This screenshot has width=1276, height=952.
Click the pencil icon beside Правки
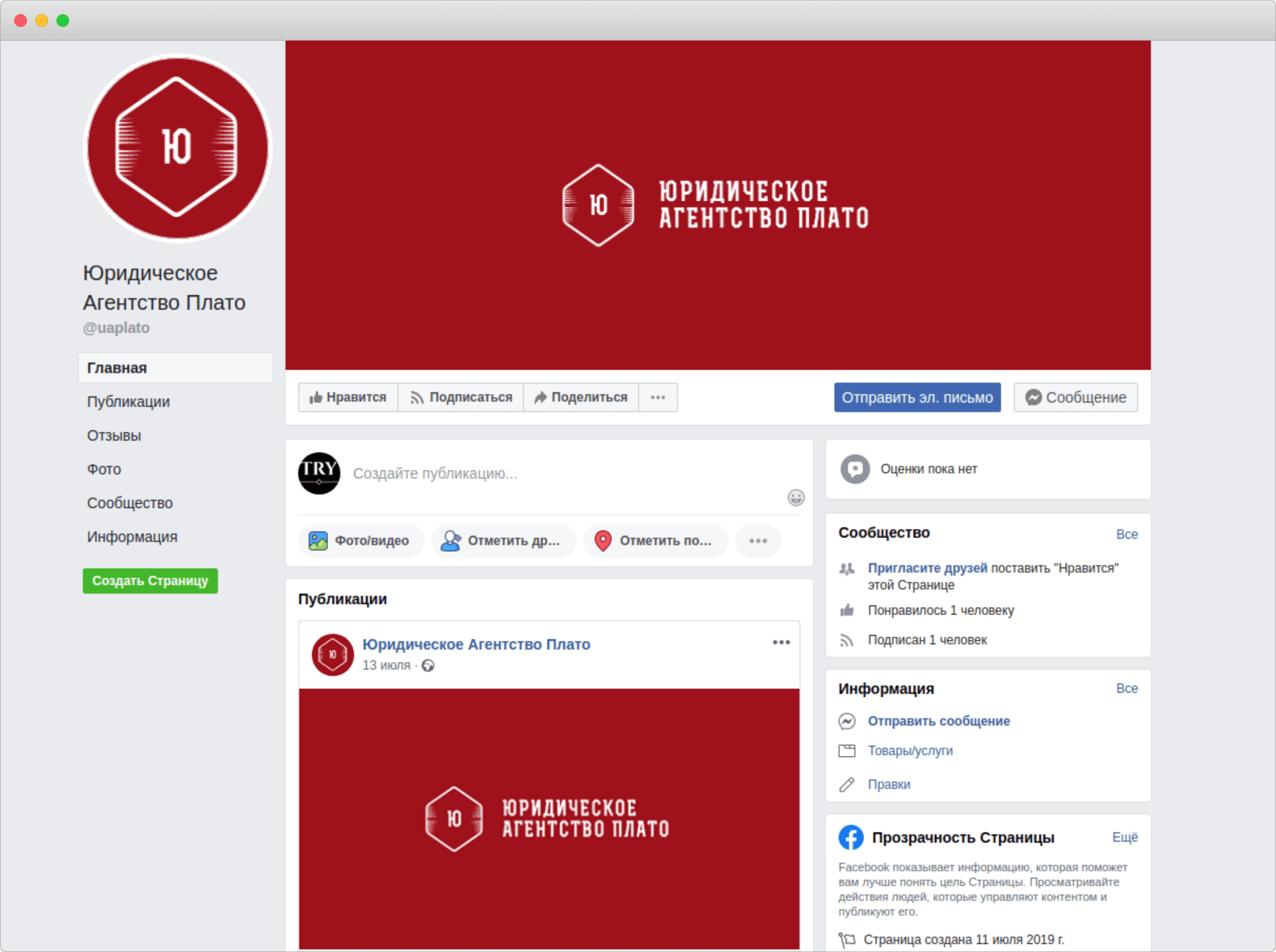point(846,784)
